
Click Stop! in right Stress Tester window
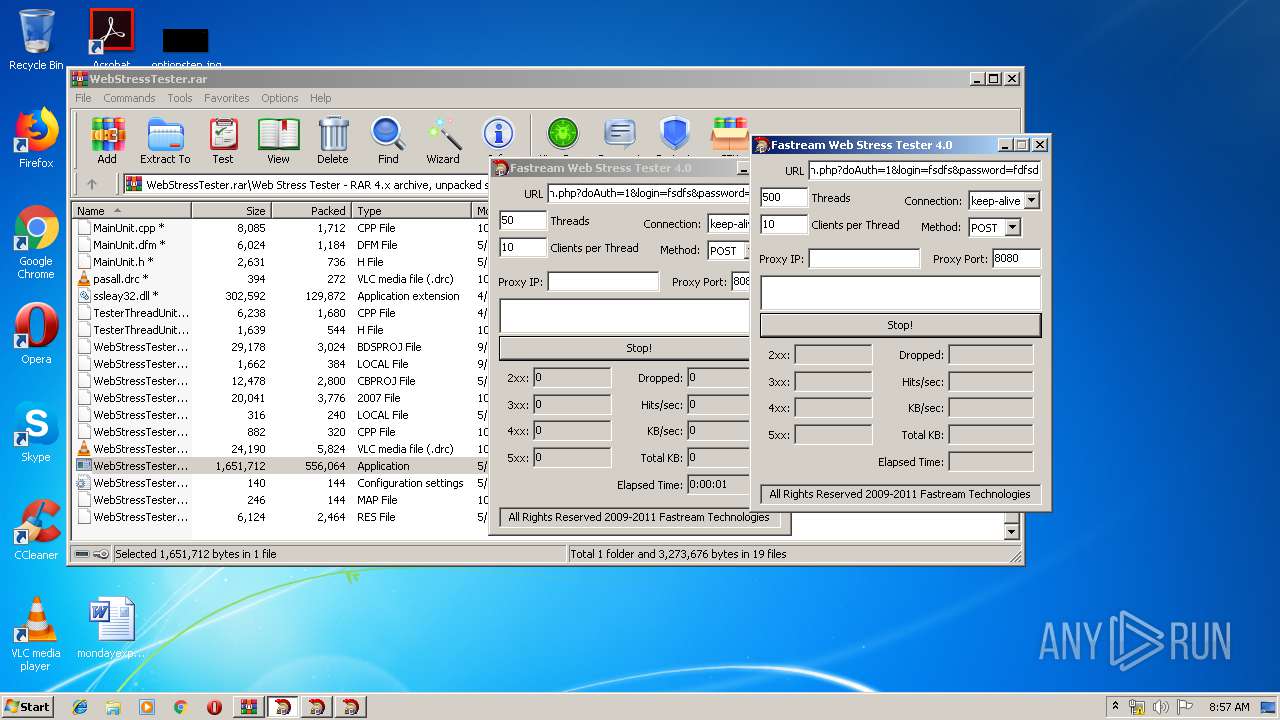(x=900, y=325)
